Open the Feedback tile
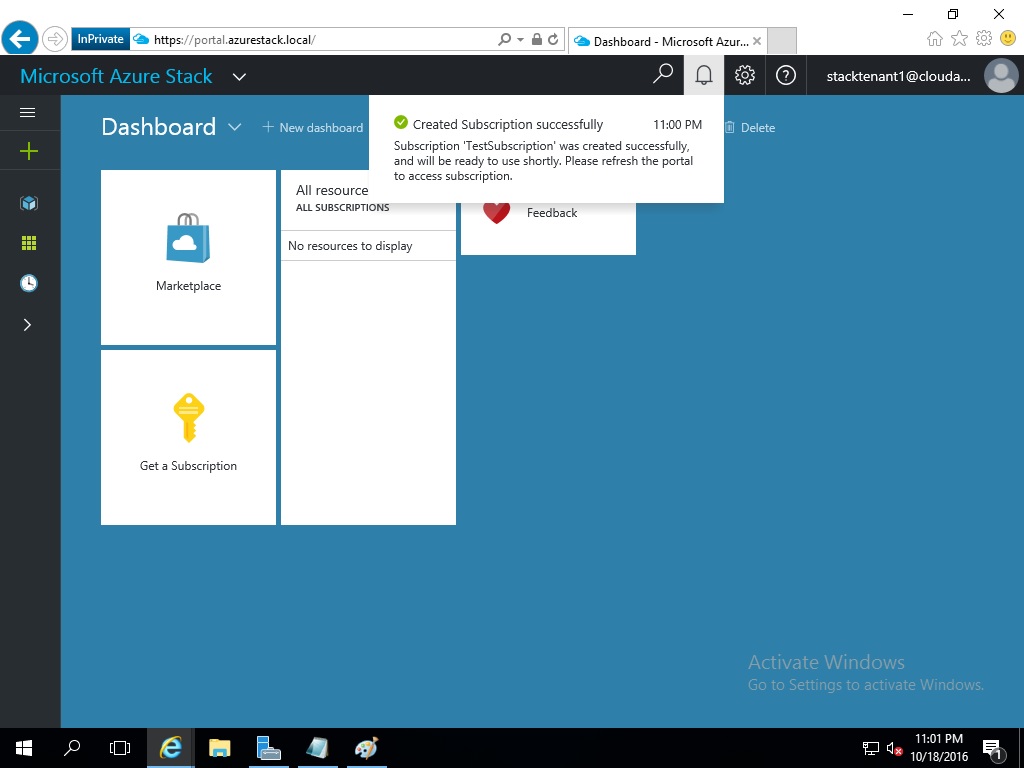This screenshot has height=768, width=1024. pyautogui.click(x=548, y=228)
